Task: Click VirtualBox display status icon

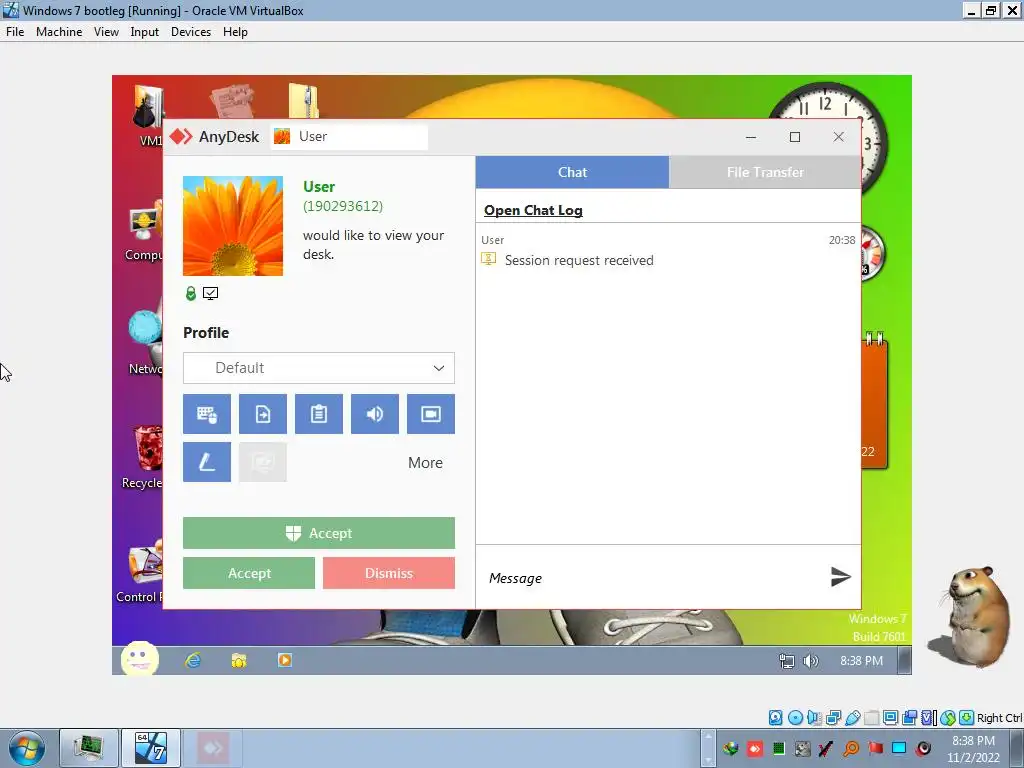Action: (890, 718)
